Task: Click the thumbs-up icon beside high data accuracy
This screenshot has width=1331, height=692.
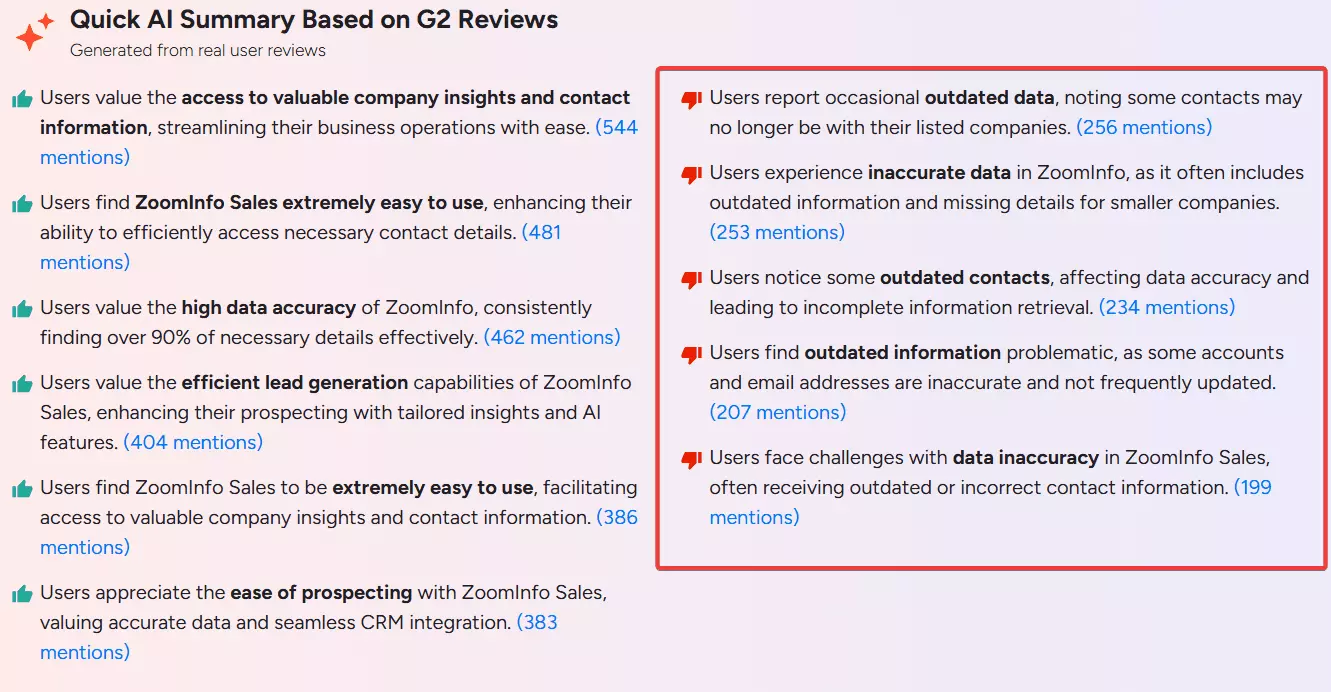Action: pos(22,307)
